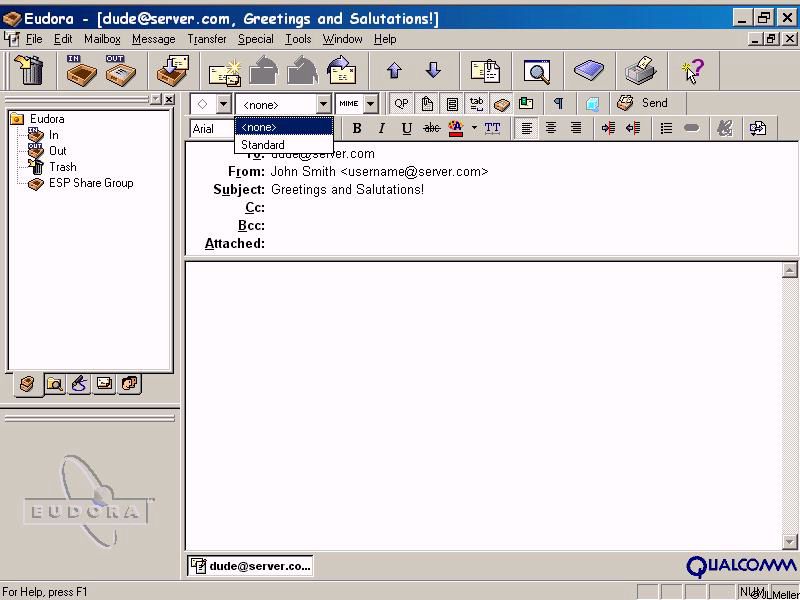Viewport: 800px width, 600px height.
Task: Align text right
Action: pos(576,129)
